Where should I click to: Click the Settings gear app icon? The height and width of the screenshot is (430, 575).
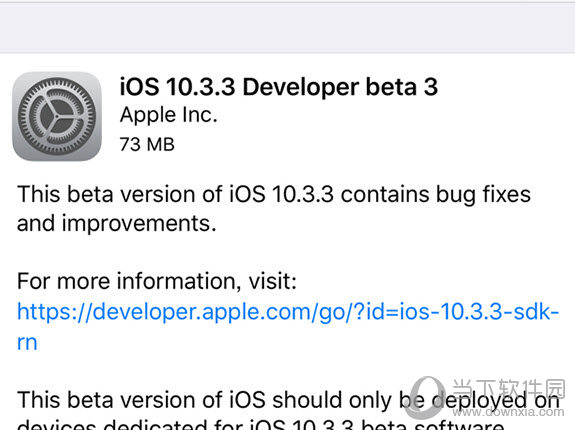[57, 116]
